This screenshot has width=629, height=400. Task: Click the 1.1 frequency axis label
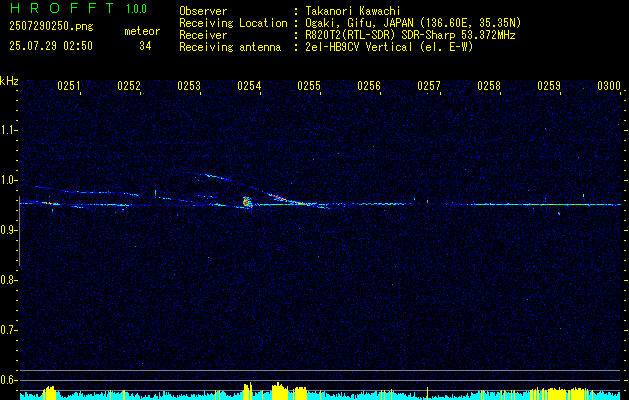tap(8, 130)
